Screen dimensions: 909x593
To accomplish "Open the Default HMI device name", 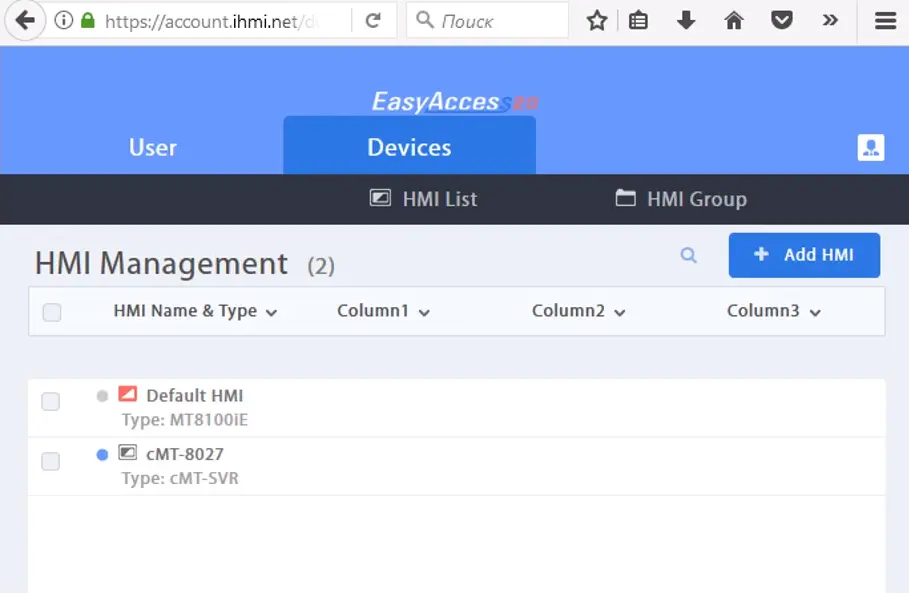I will 195,395.
